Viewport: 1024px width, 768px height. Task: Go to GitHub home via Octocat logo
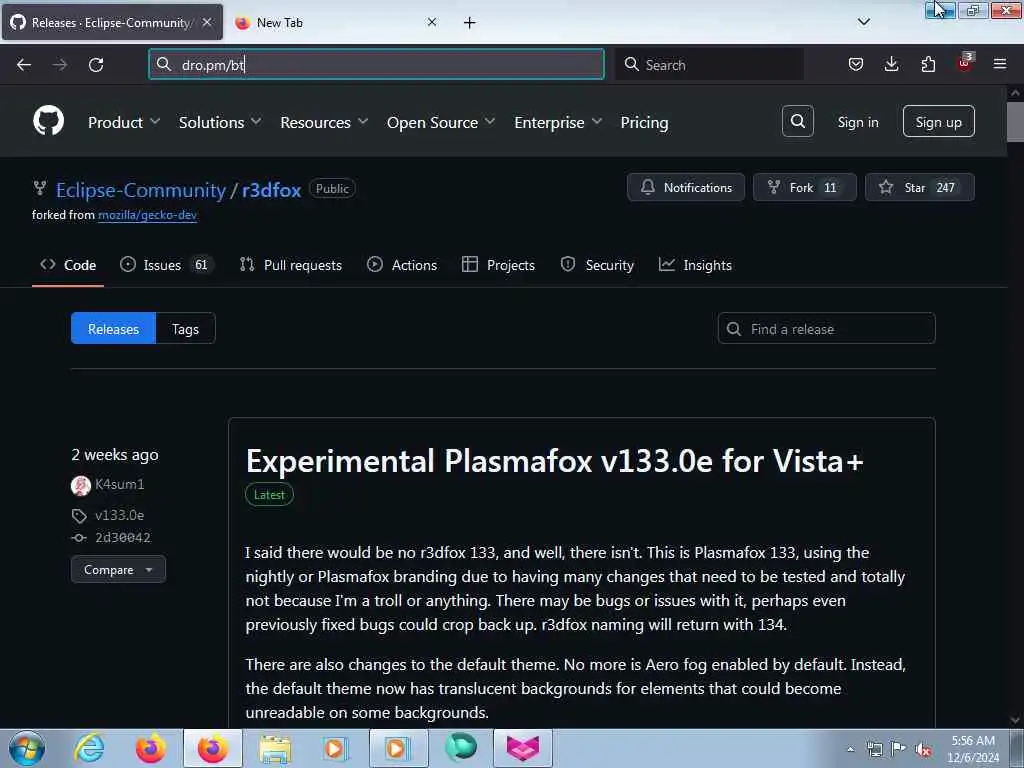pyautogui.click(x=48, y=121)
